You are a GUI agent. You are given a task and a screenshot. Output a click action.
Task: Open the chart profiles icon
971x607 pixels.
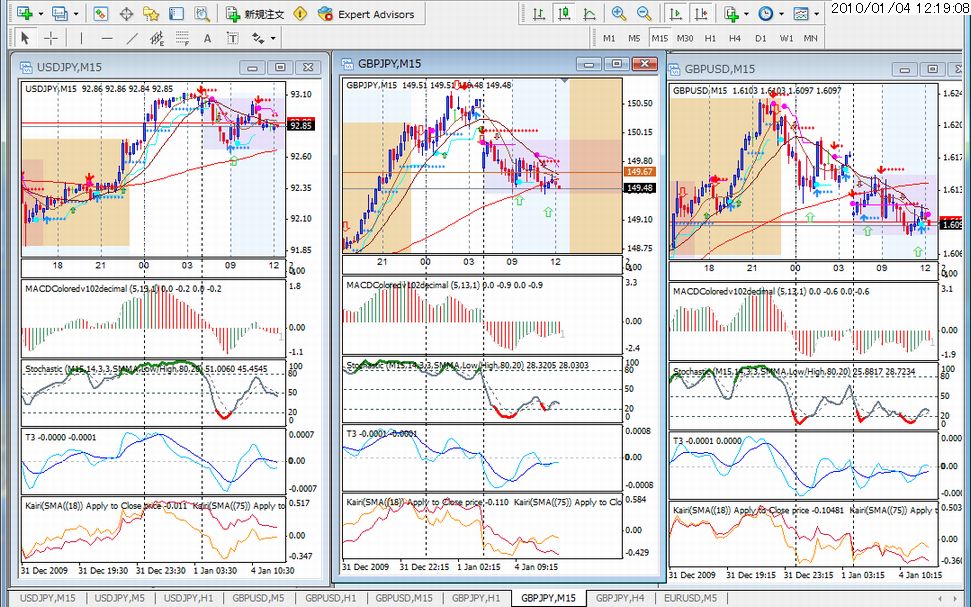click(x=60, y=13)
